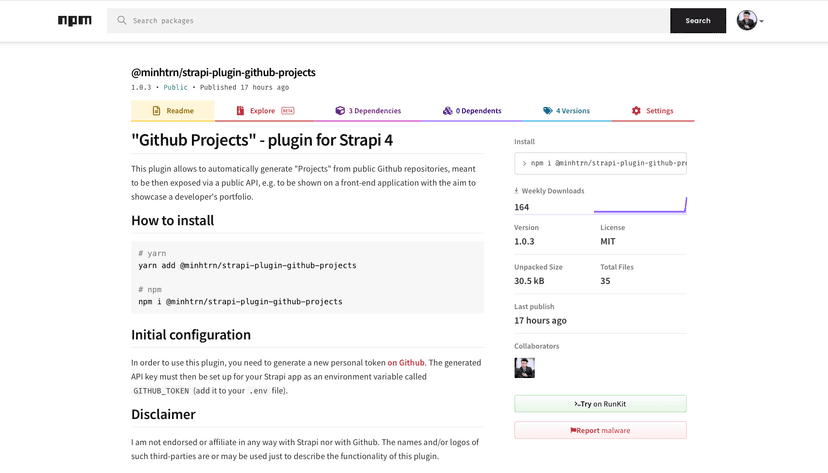
Task: Click the 'Disclaimer' heading
Action: point(163,414)
